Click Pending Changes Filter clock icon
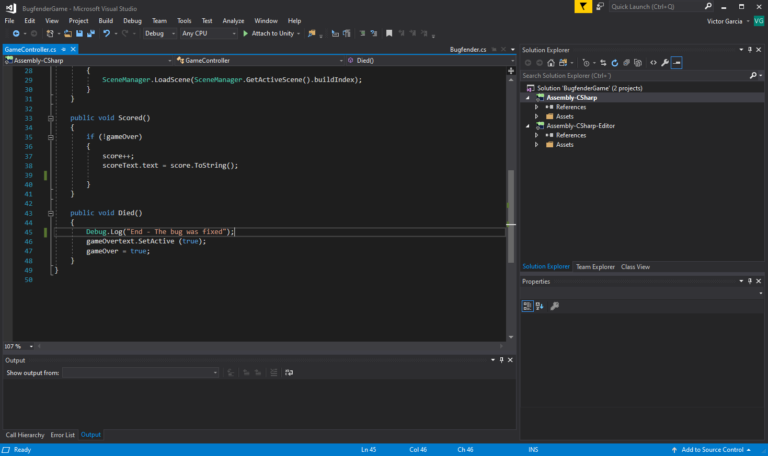The image size is (768, 456). [586, 63]
